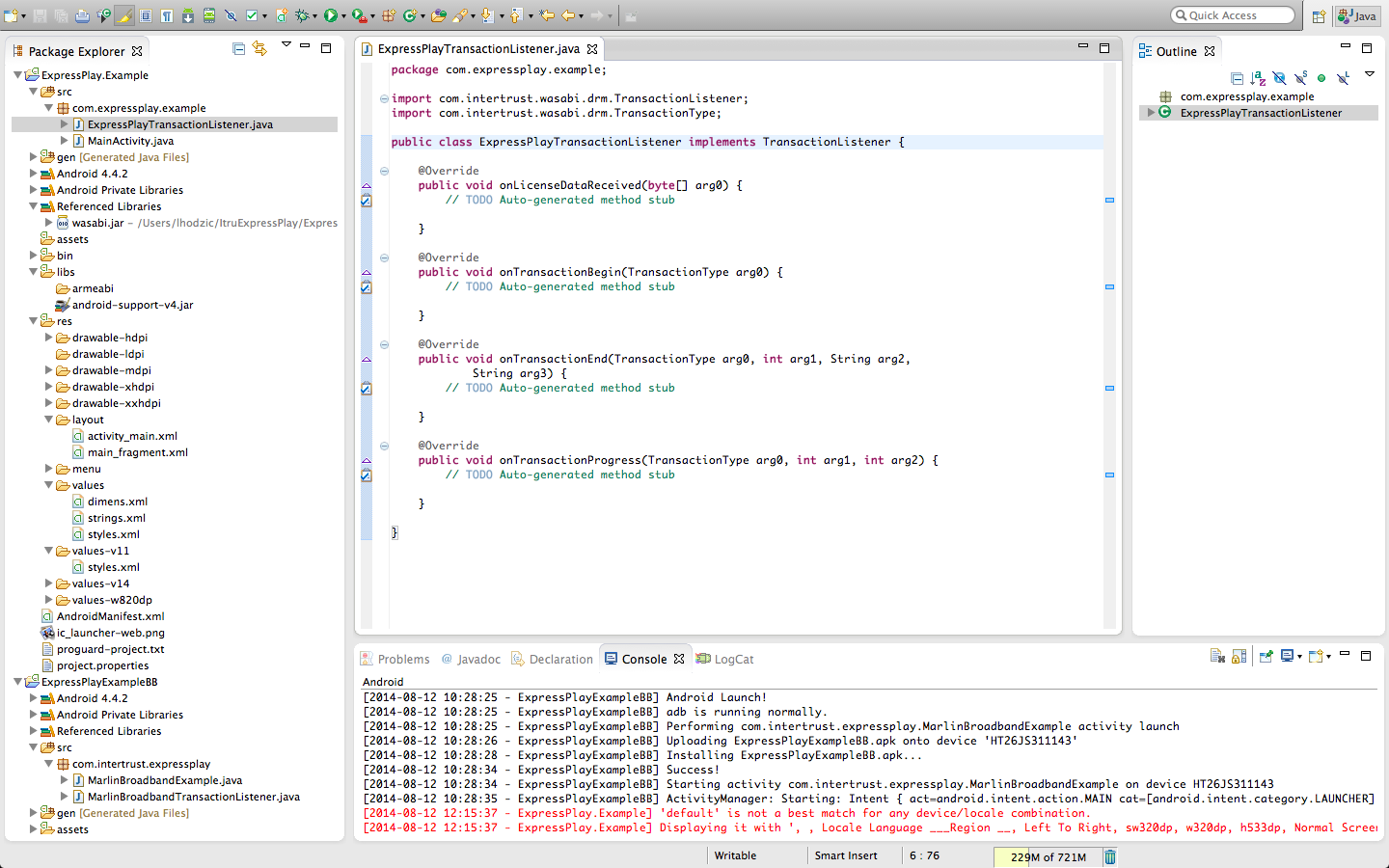Click the Debug bug icon in toolbar
This screenshot has height=868, width=1389.
pos(302,15)
